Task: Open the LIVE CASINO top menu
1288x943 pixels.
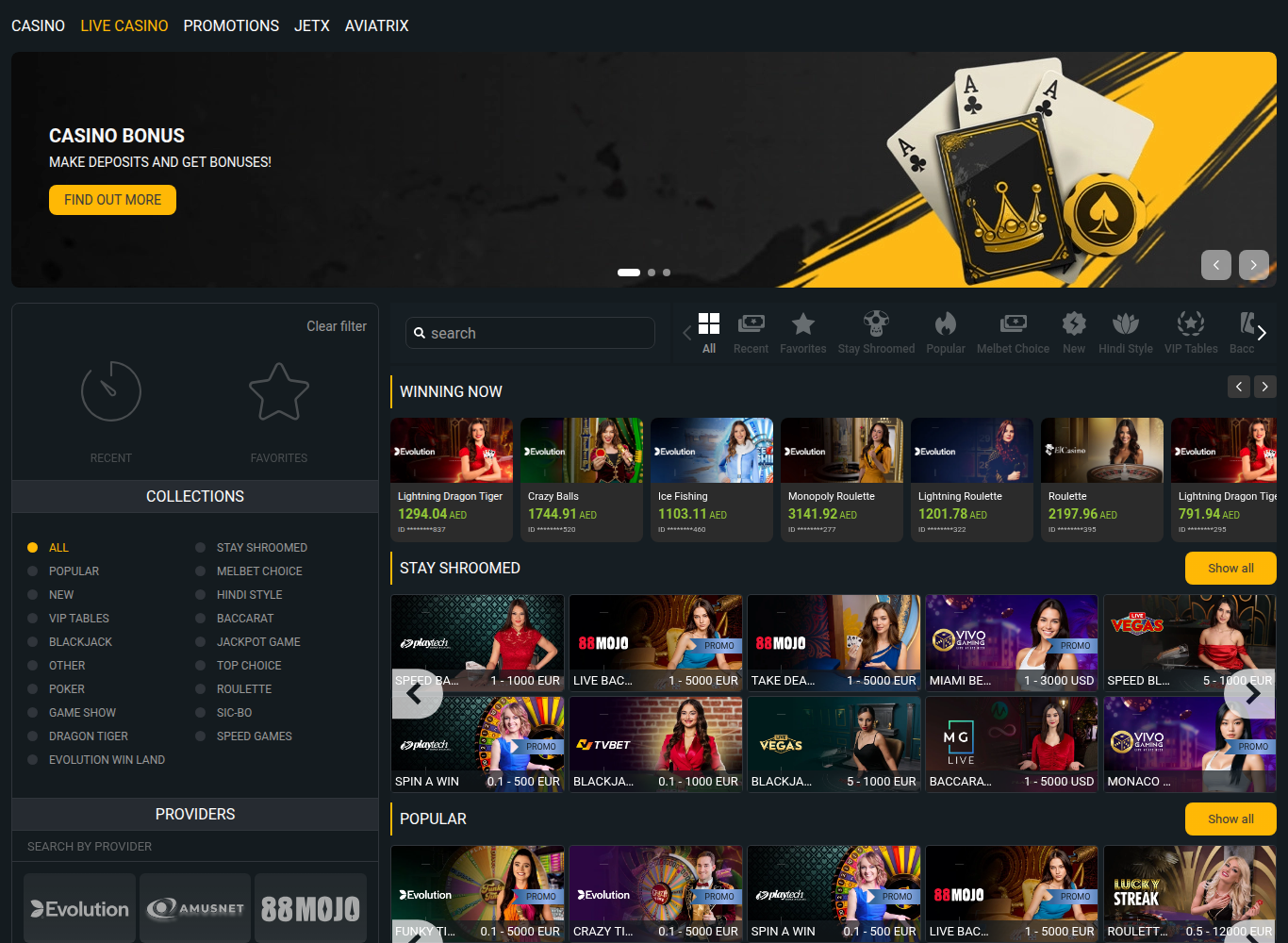Action: [124, 25]
